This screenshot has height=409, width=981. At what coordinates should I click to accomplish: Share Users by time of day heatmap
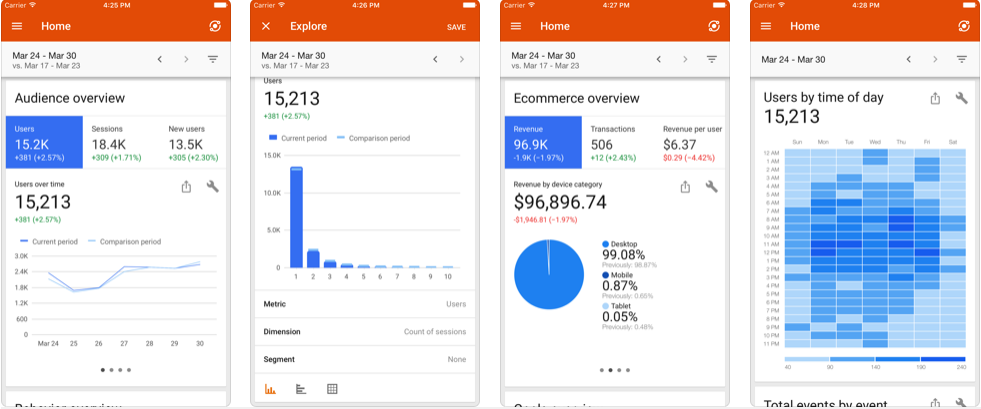pos(935,98)
